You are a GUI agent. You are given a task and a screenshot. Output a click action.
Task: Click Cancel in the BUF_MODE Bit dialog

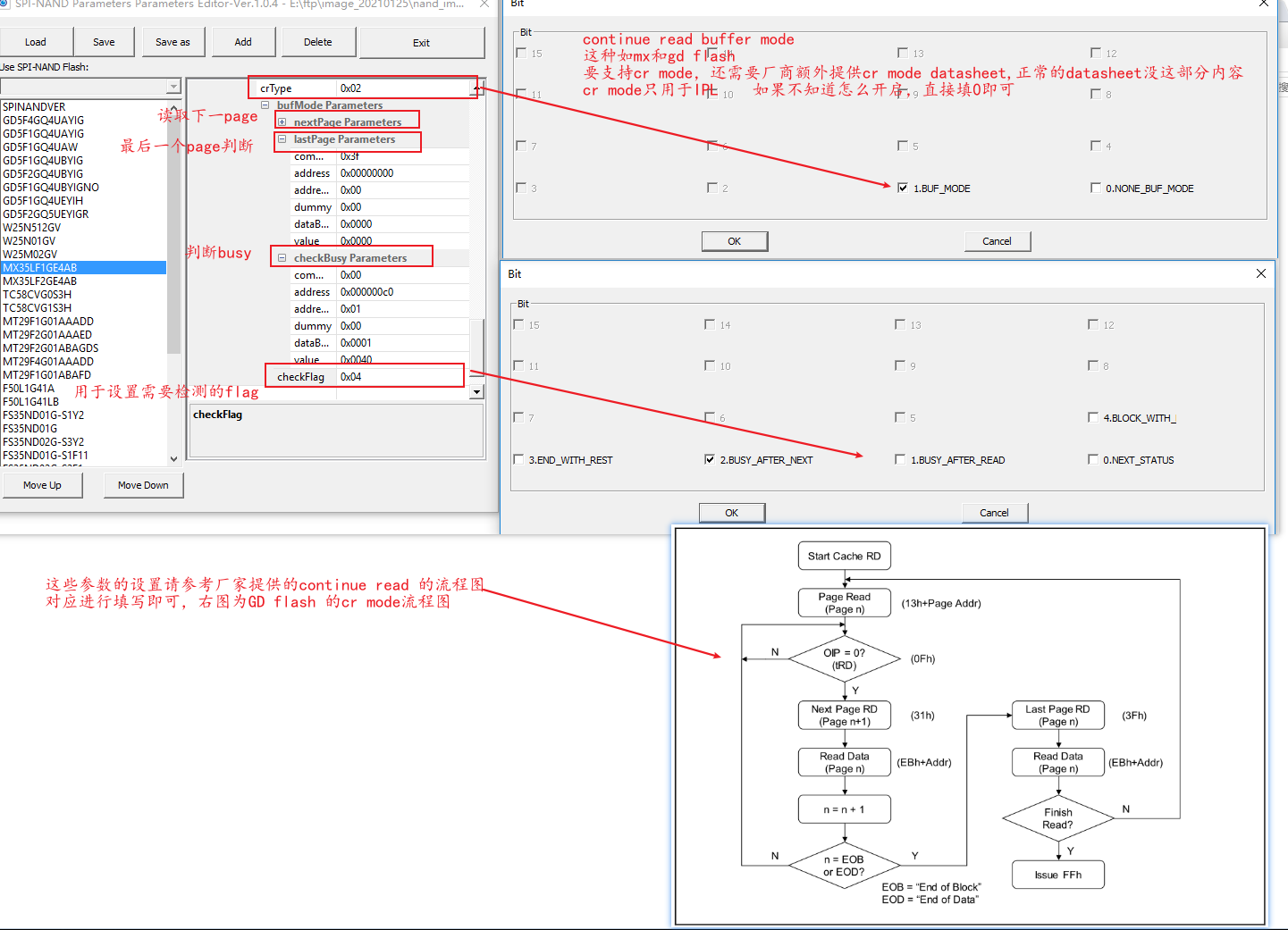click(997, 241)
